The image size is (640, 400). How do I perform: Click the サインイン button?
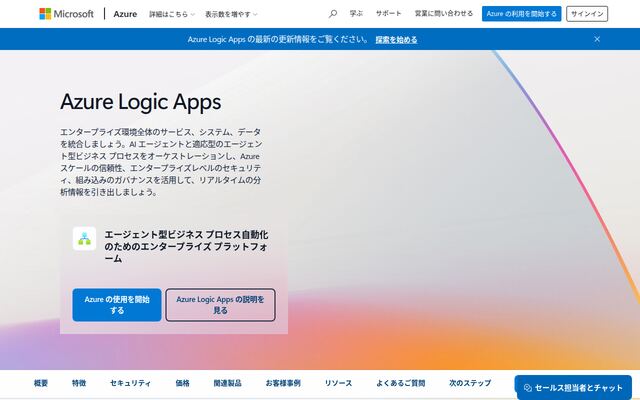587,14
